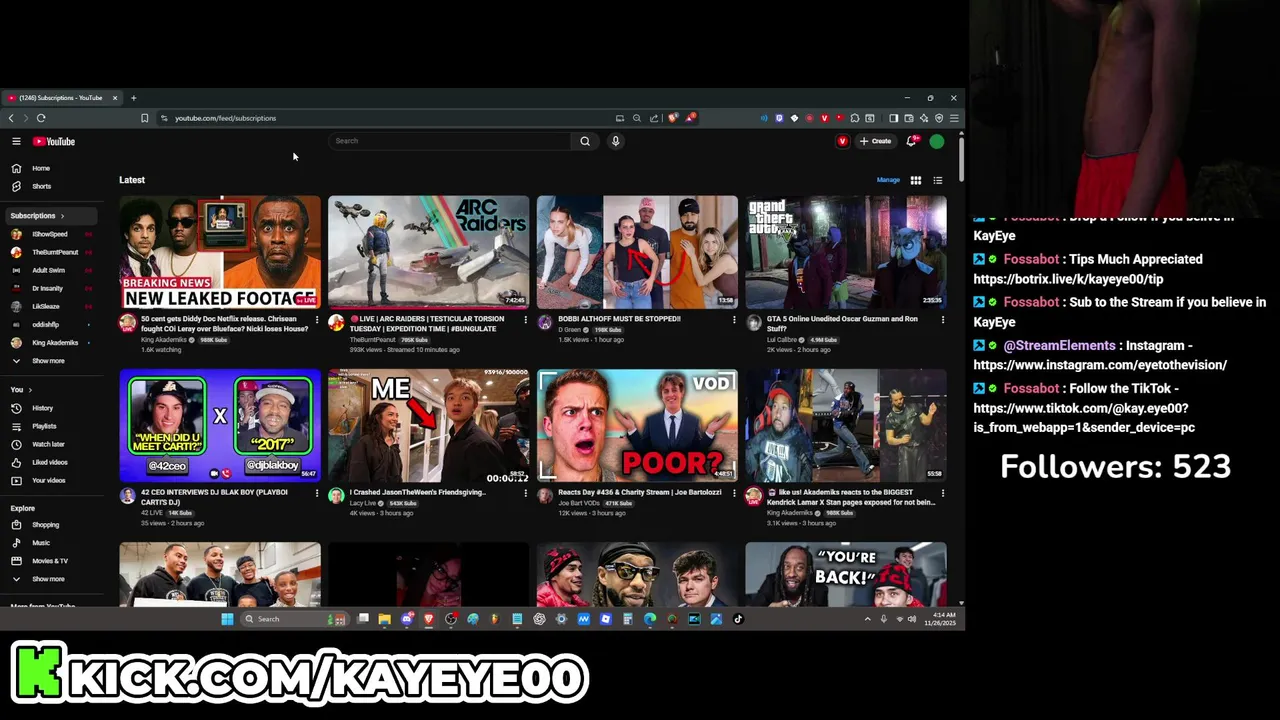Open File Explorer from the taskbar

click(384, 619)
